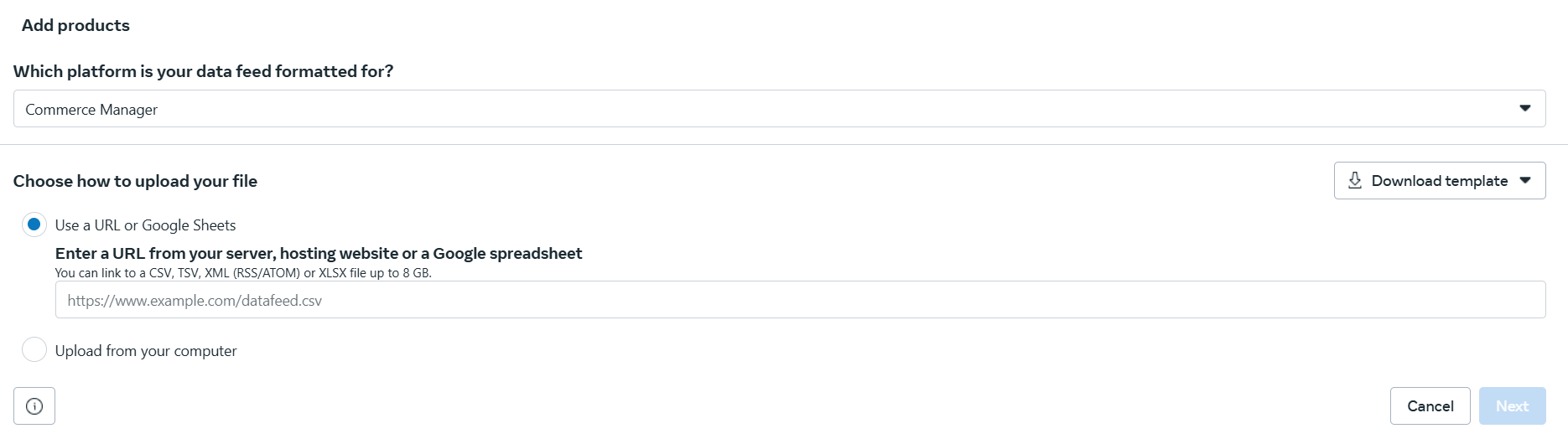
Task: Click the example.com placeholder text in URL box
Action: 195,301
